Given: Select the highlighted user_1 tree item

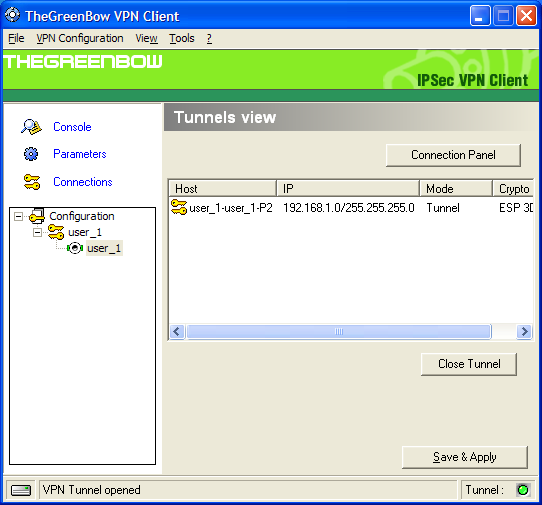Looking at the screenshot, I should tap(104, 248).
